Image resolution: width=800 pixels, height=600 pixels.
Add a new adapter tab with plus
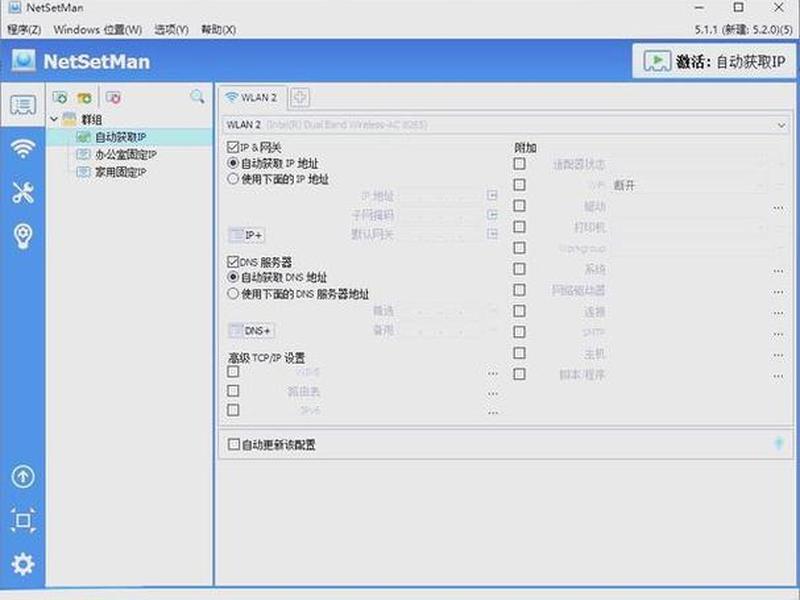[299, 97]
